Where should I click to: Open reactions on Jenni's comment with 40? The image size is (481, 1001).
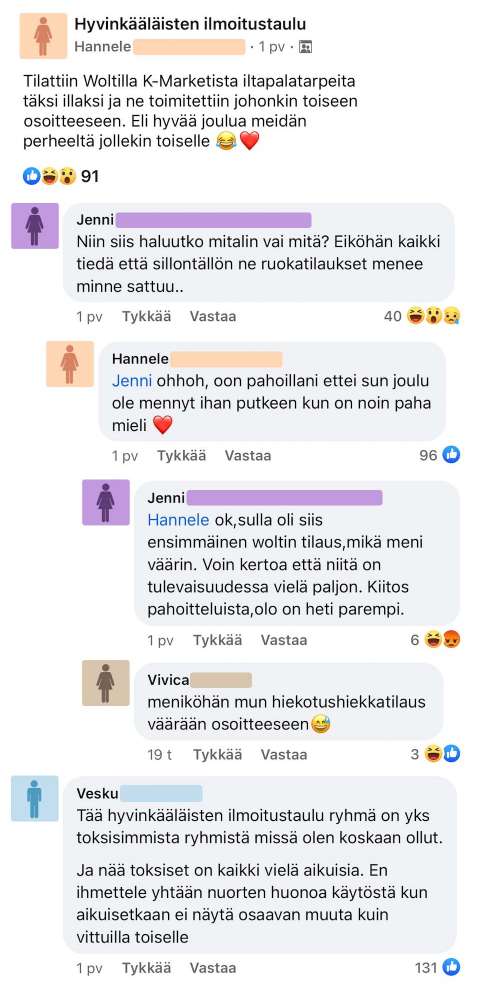[422, 316]
